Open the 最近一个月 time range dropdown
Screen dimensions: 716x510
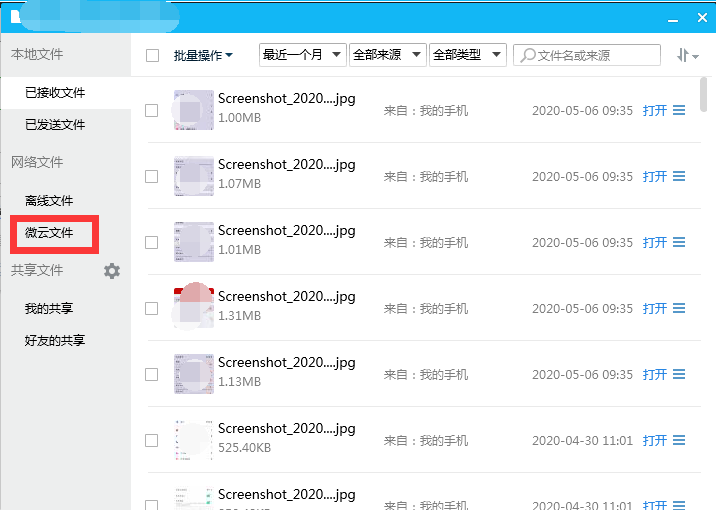pos(302,55)
